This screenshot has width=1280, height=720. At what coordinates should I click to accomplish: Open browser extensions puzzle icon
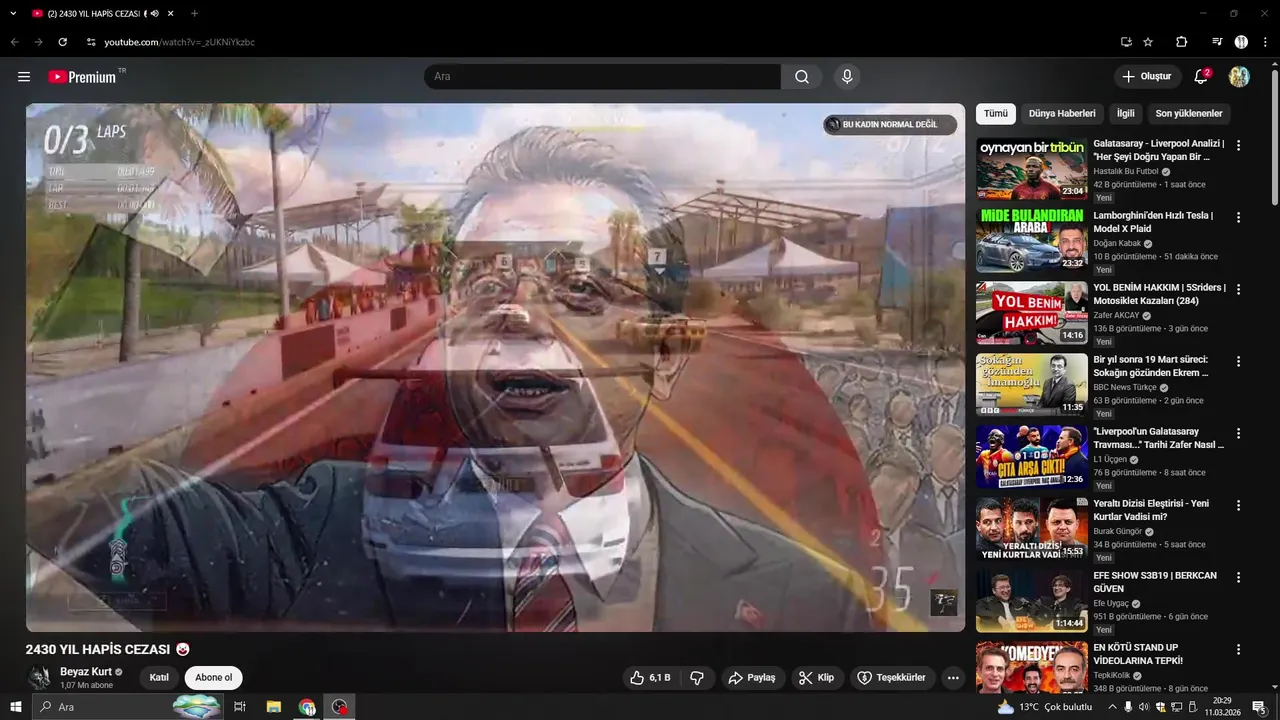coord(1182,42)
